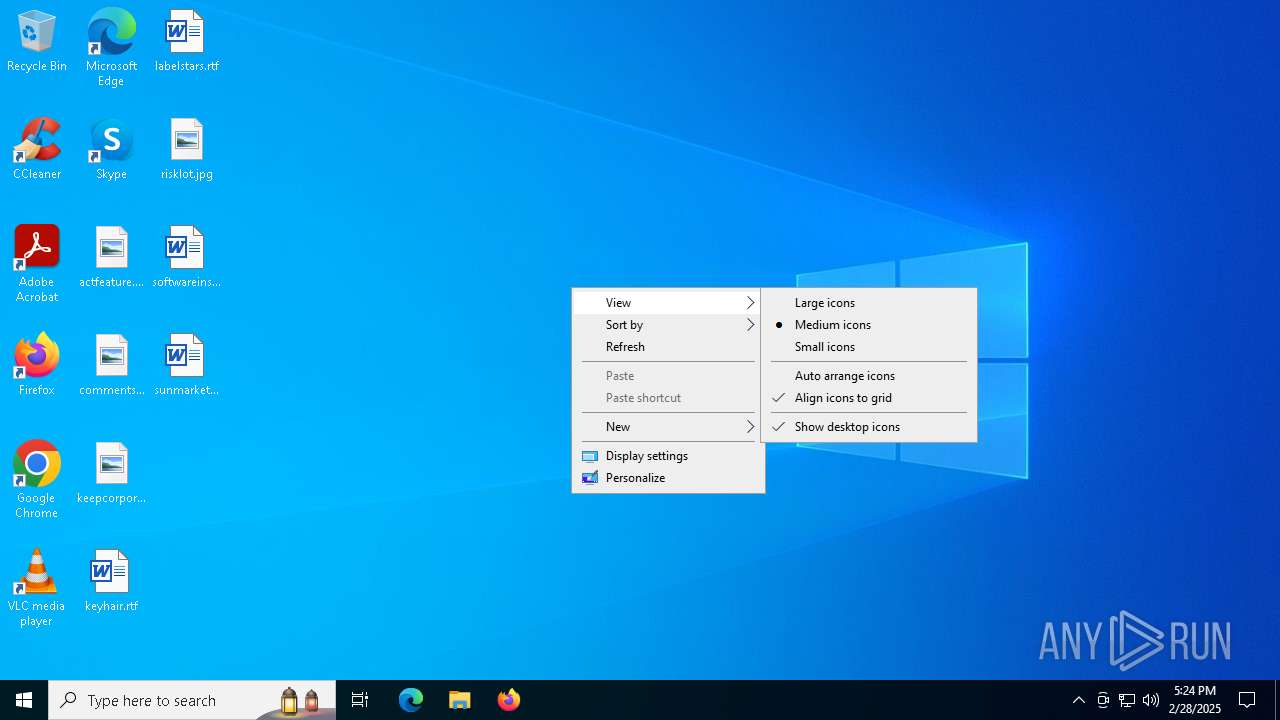Click Refresh in the context menu

[668, 347]
